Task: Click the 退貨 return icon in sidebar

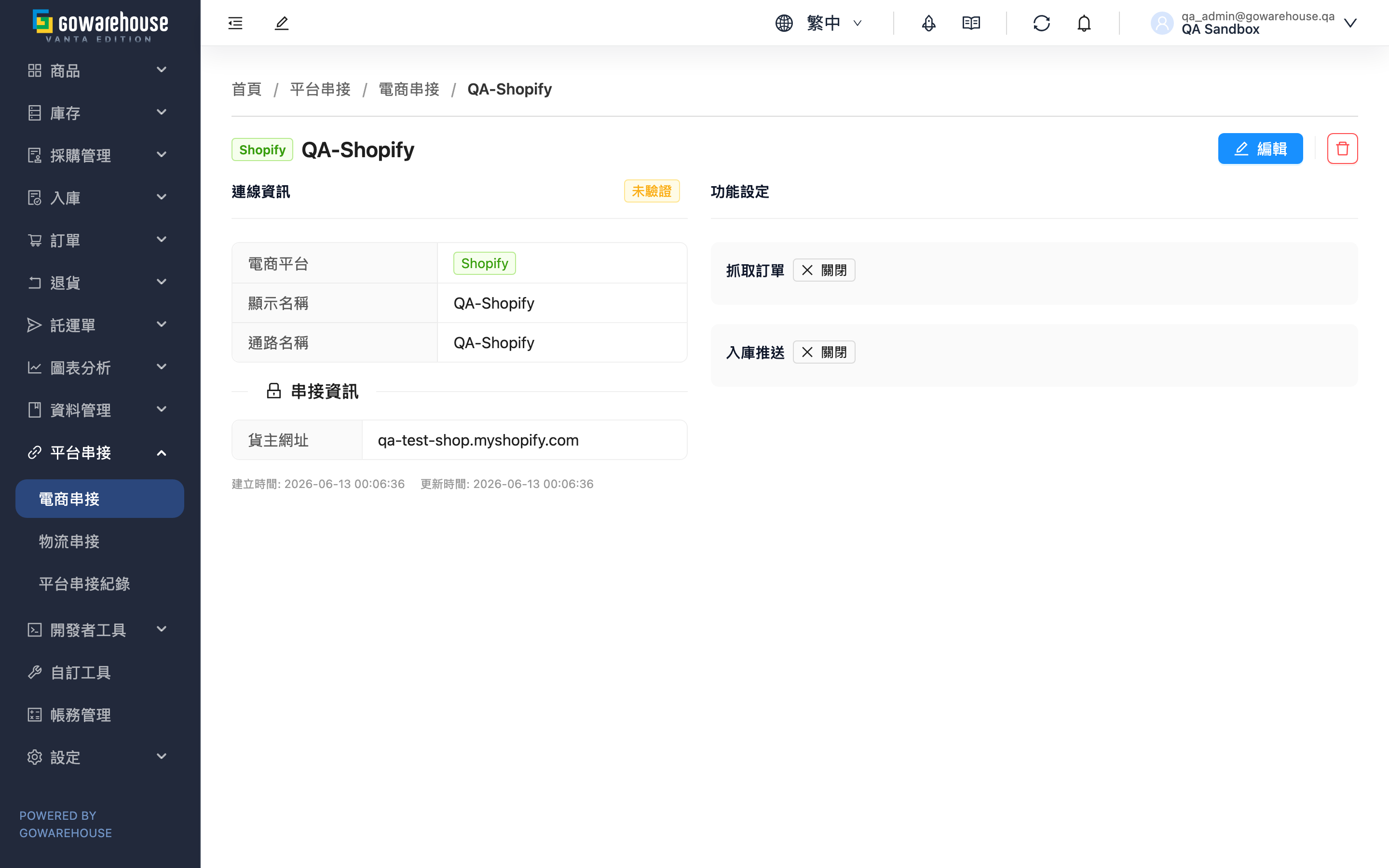Action: point(34,283)
